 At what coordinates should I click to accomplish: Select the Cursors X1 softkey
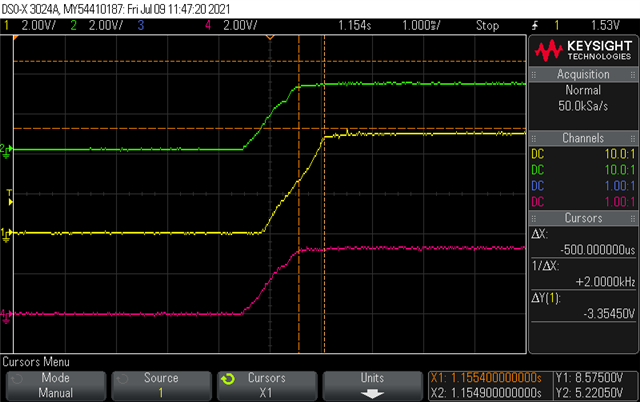[267, 386]
